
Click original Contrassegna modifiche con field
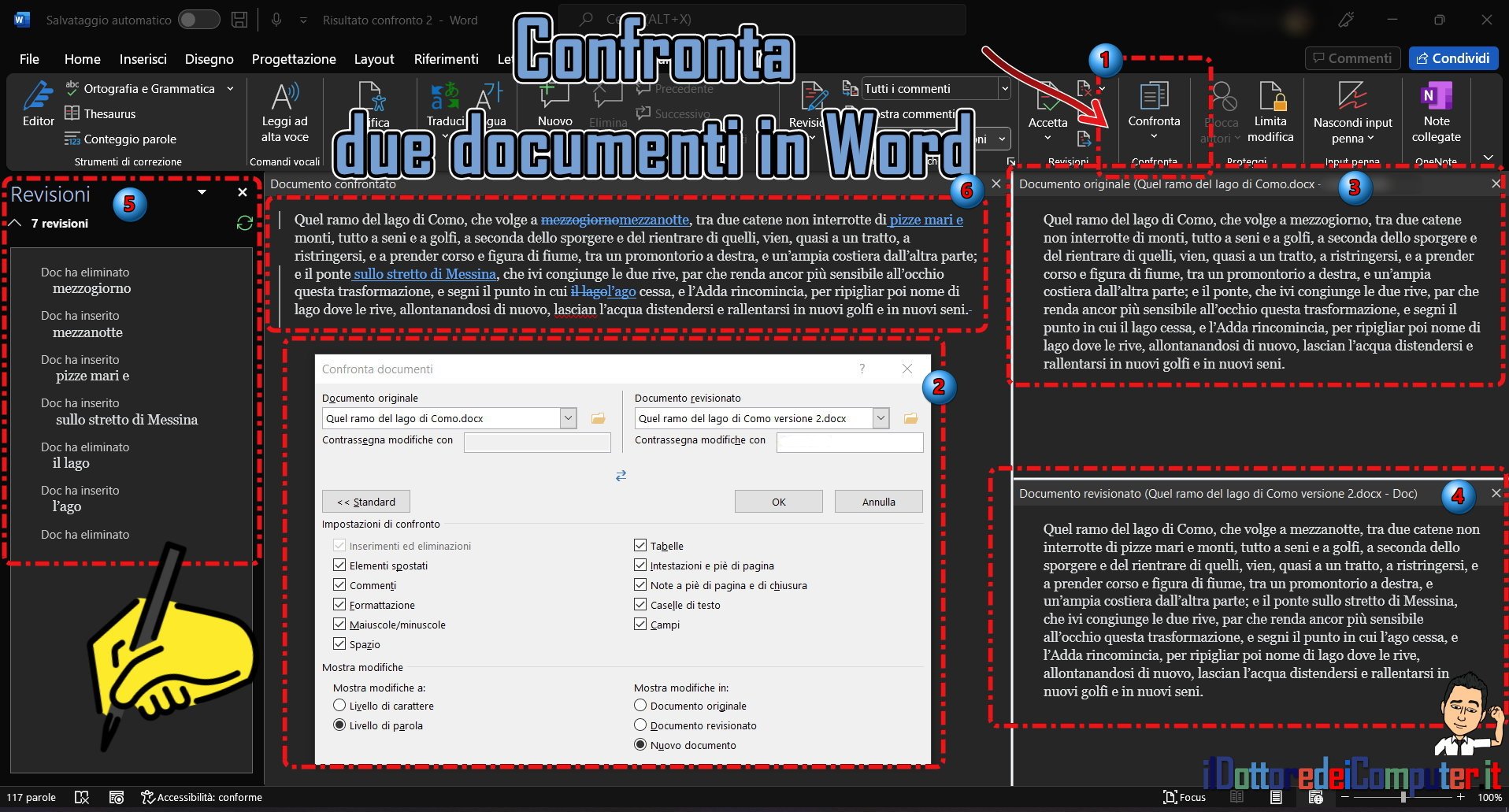(x=537, y=443)
